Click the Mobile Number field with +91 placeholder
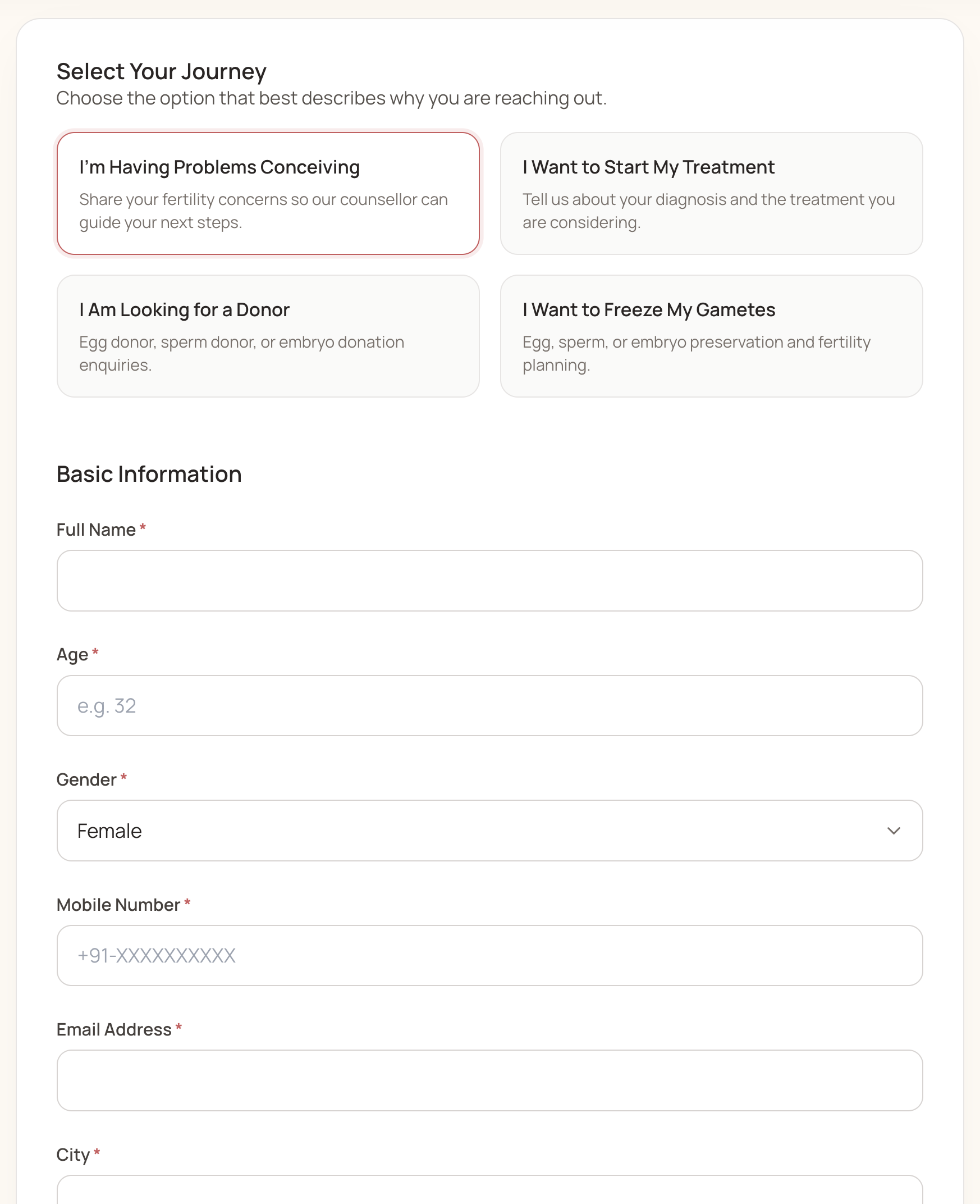 point(489,956)
